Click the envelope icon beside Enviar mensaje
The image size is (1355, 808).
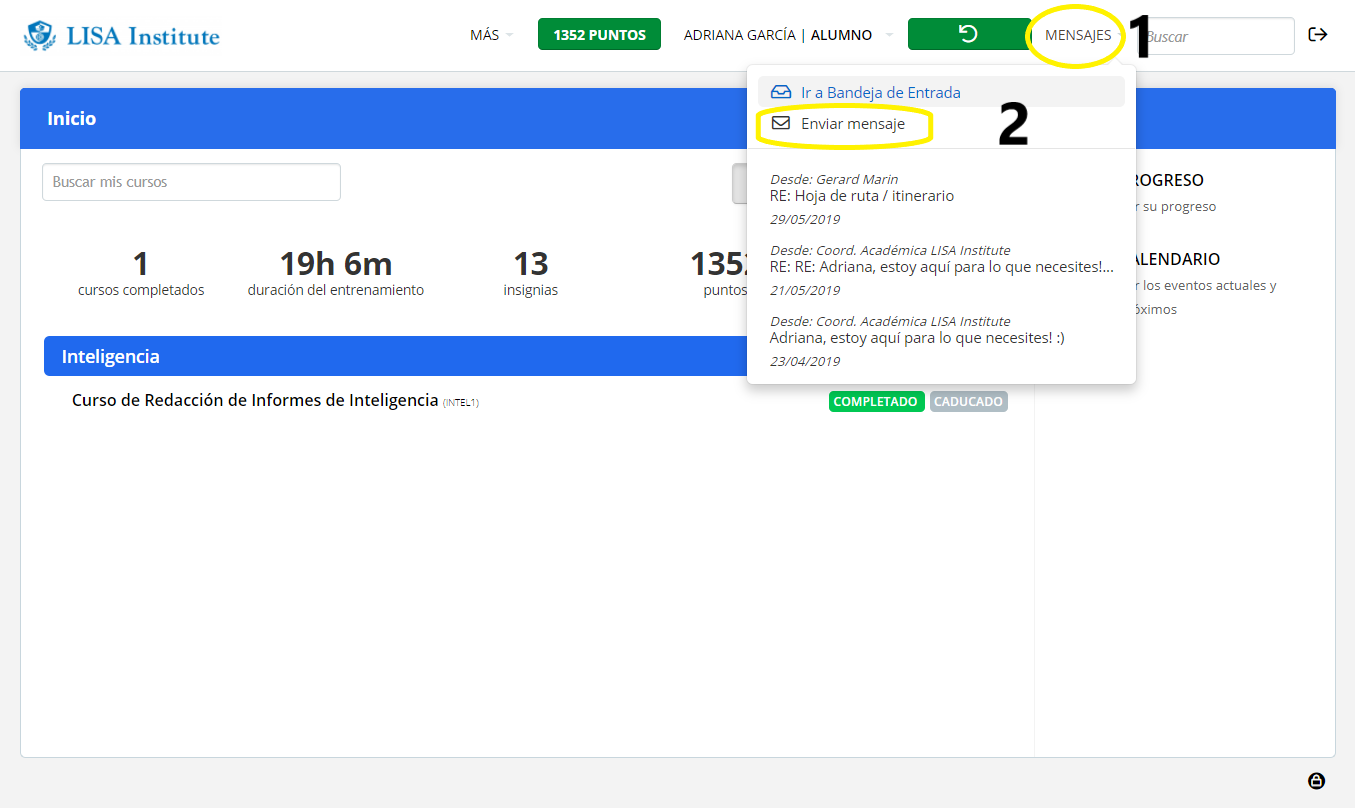point(781,124)
